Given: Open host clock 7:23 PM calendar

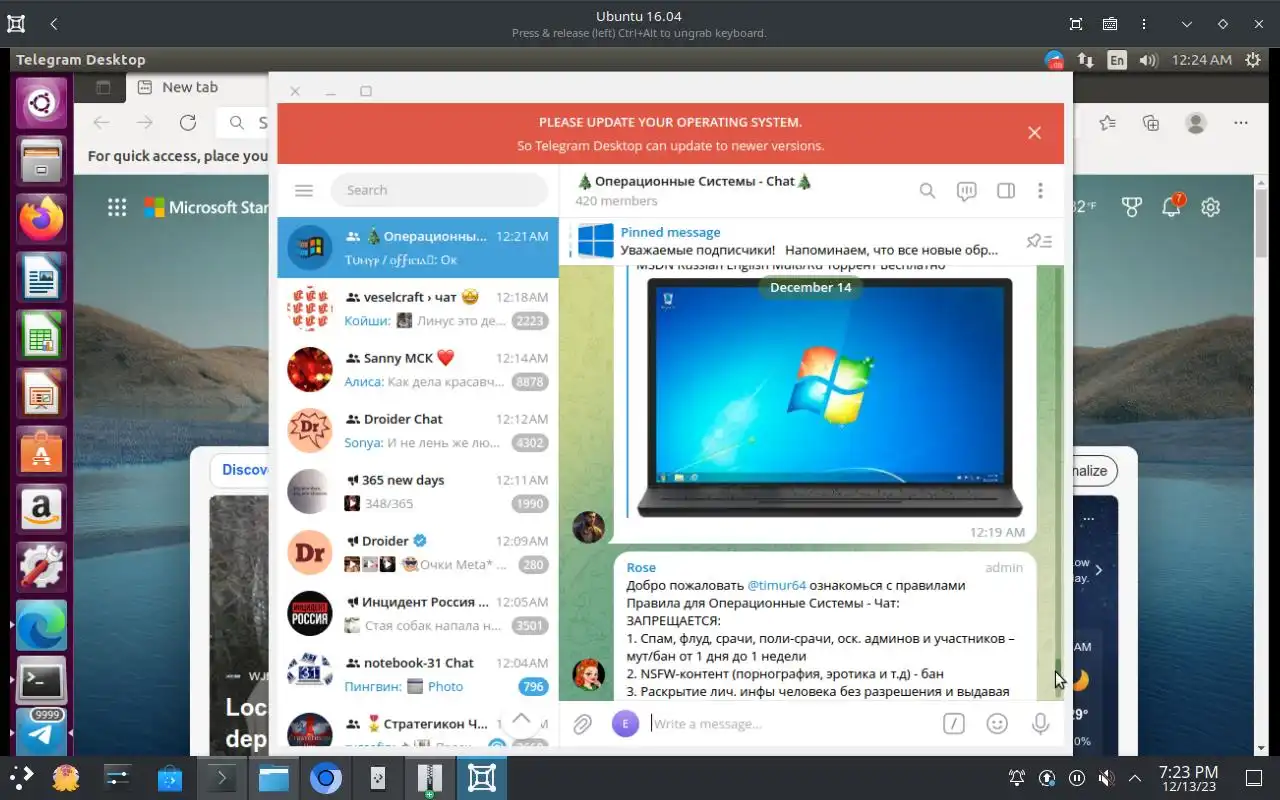Looking at the screenshot, I should point(1188,778).
